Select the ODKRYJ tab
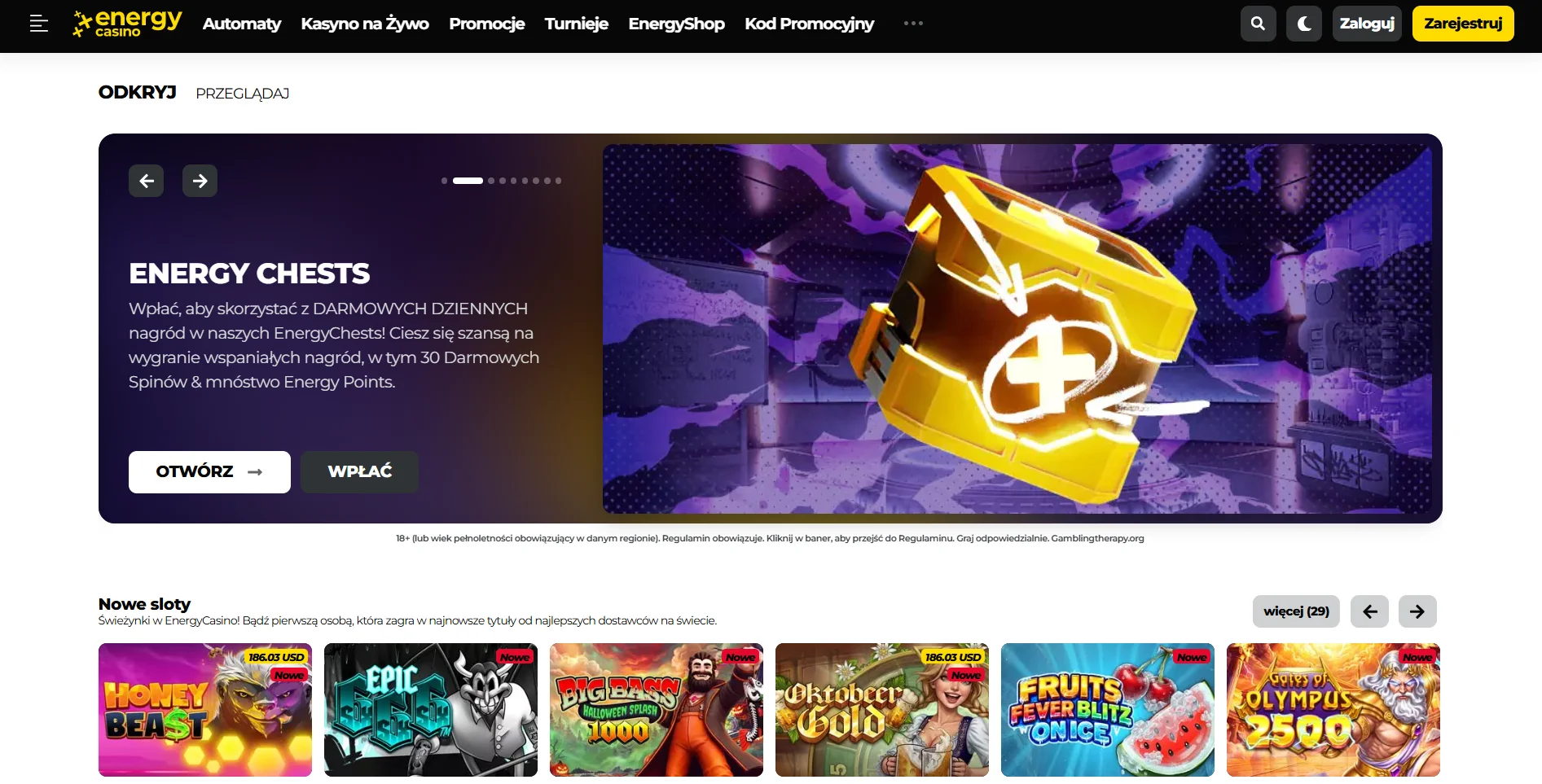This screenshot has height=784, width=1542. click(x=137, y=93)
